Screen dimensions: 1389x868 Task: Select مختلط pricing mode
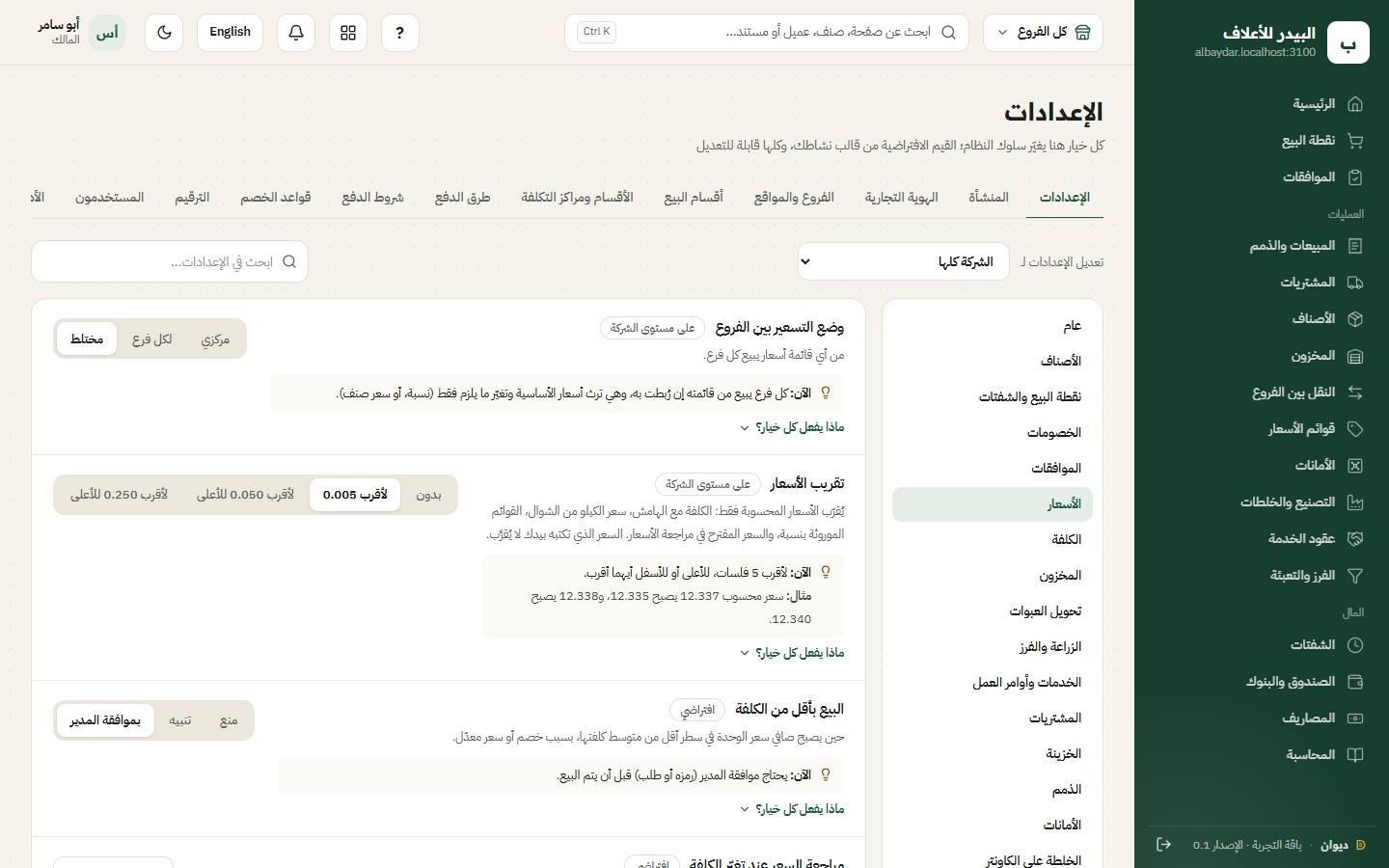tap(87, 339)
